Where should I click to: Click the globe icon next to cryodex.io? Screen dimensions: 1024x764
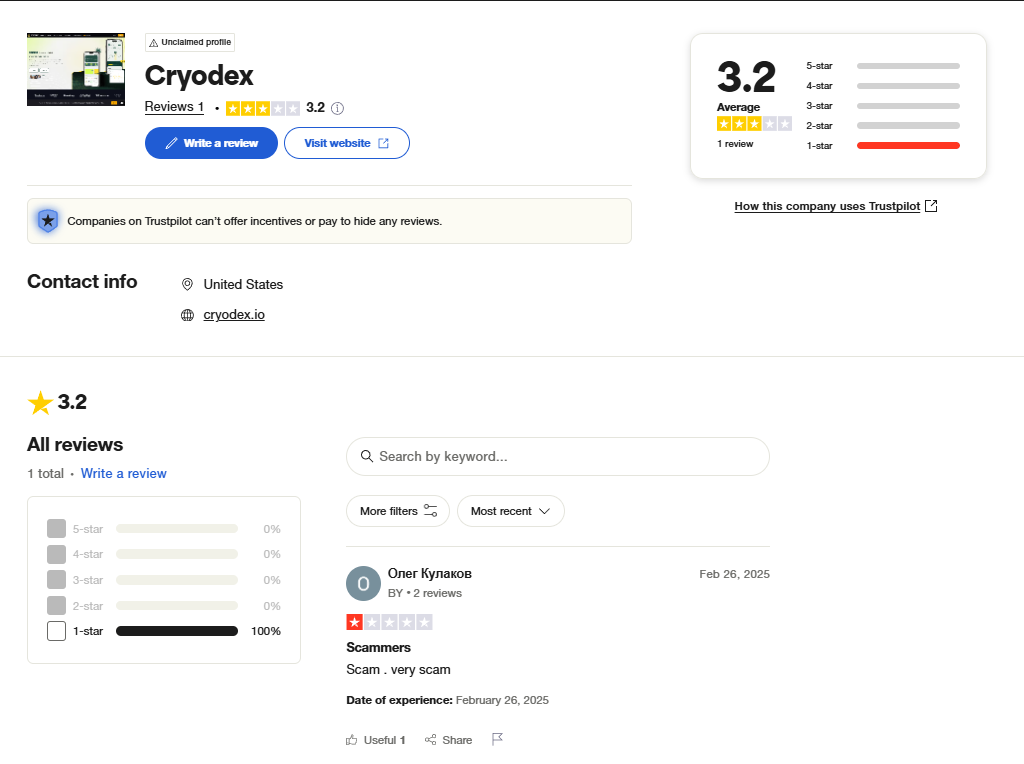pyautogui.click(x=187, y=314)
